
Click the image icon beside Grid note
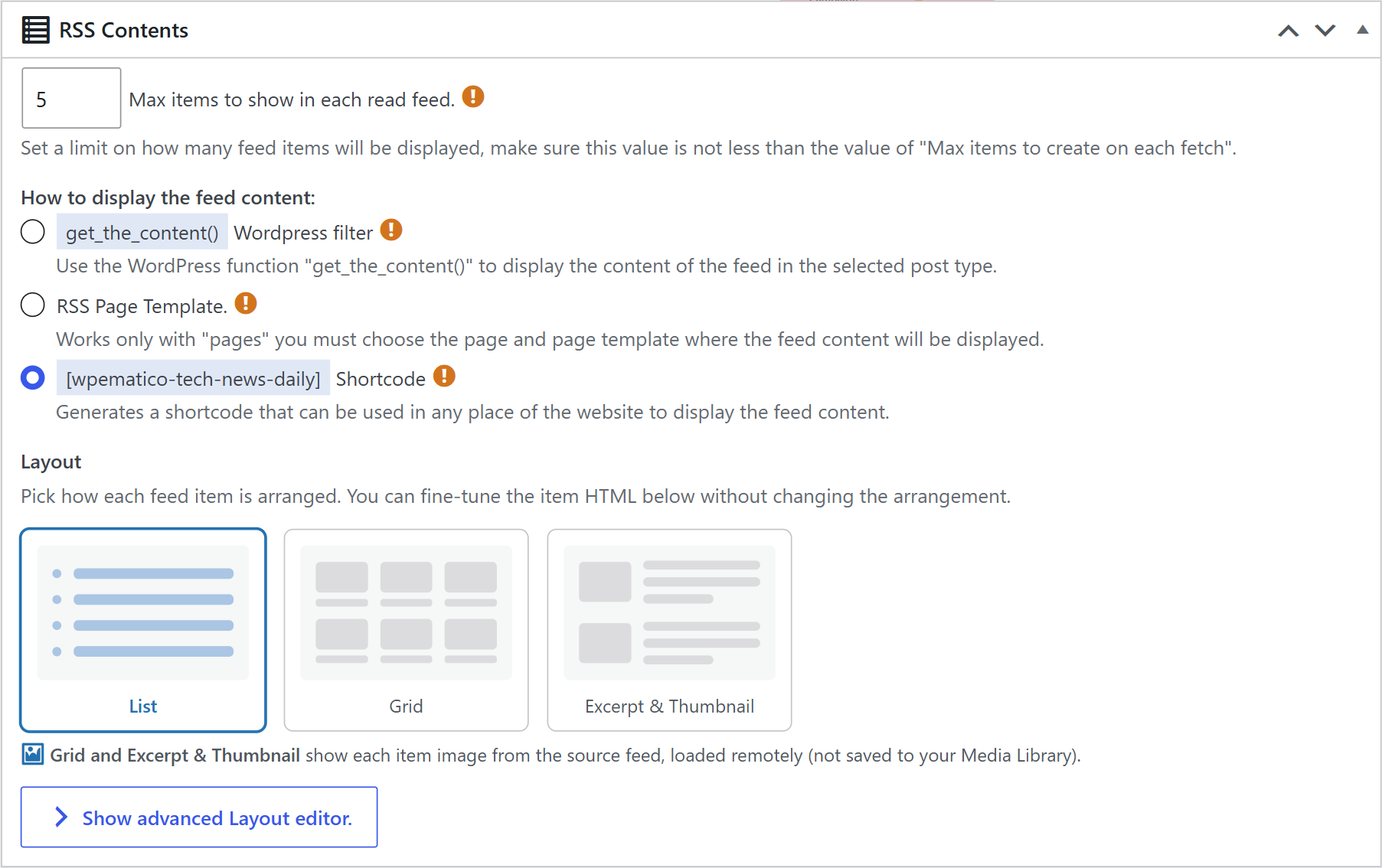tap(33, 755)
